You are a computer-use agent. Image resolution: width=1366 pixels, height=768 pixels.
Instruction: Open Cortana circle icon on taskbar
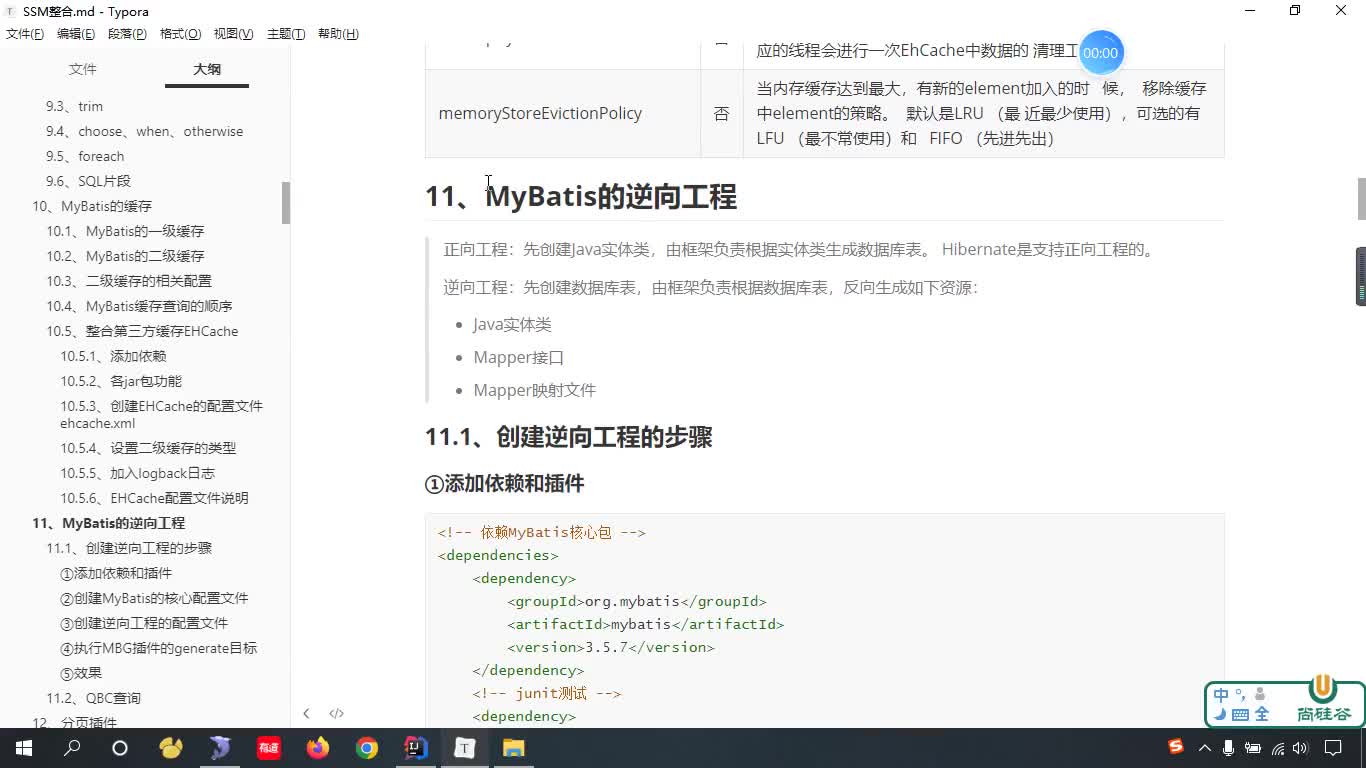[x=120, y=748]
